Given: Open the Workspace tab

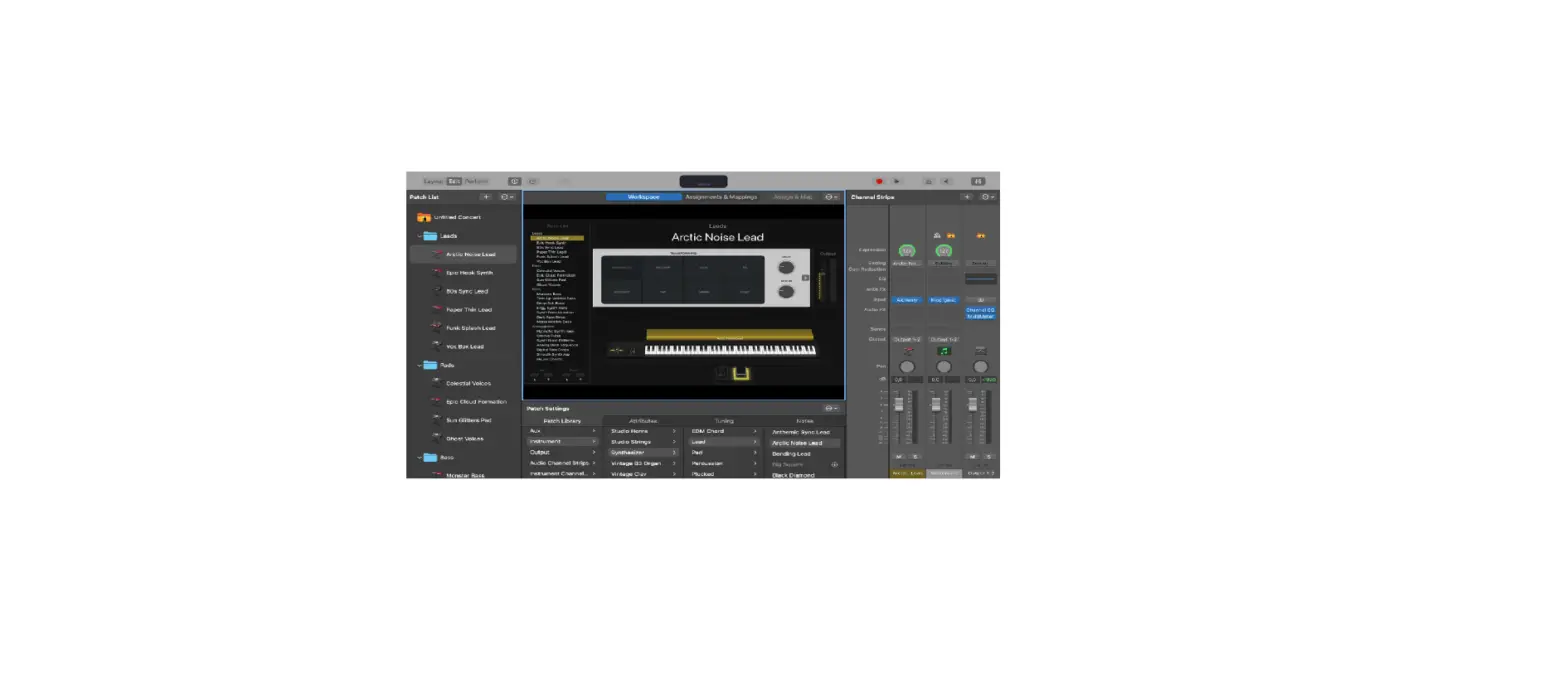Looking at the screenshot, I should [643, 197].
